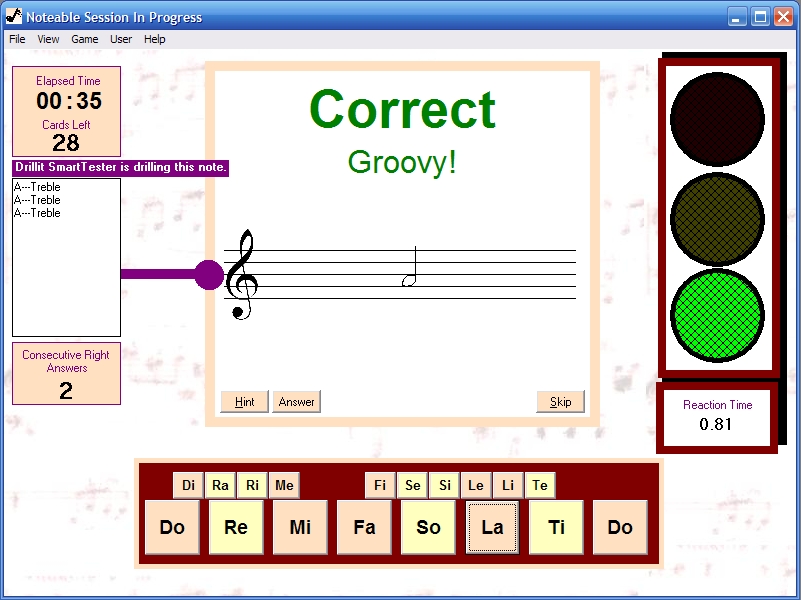Open the Help menu

[154, 39]
